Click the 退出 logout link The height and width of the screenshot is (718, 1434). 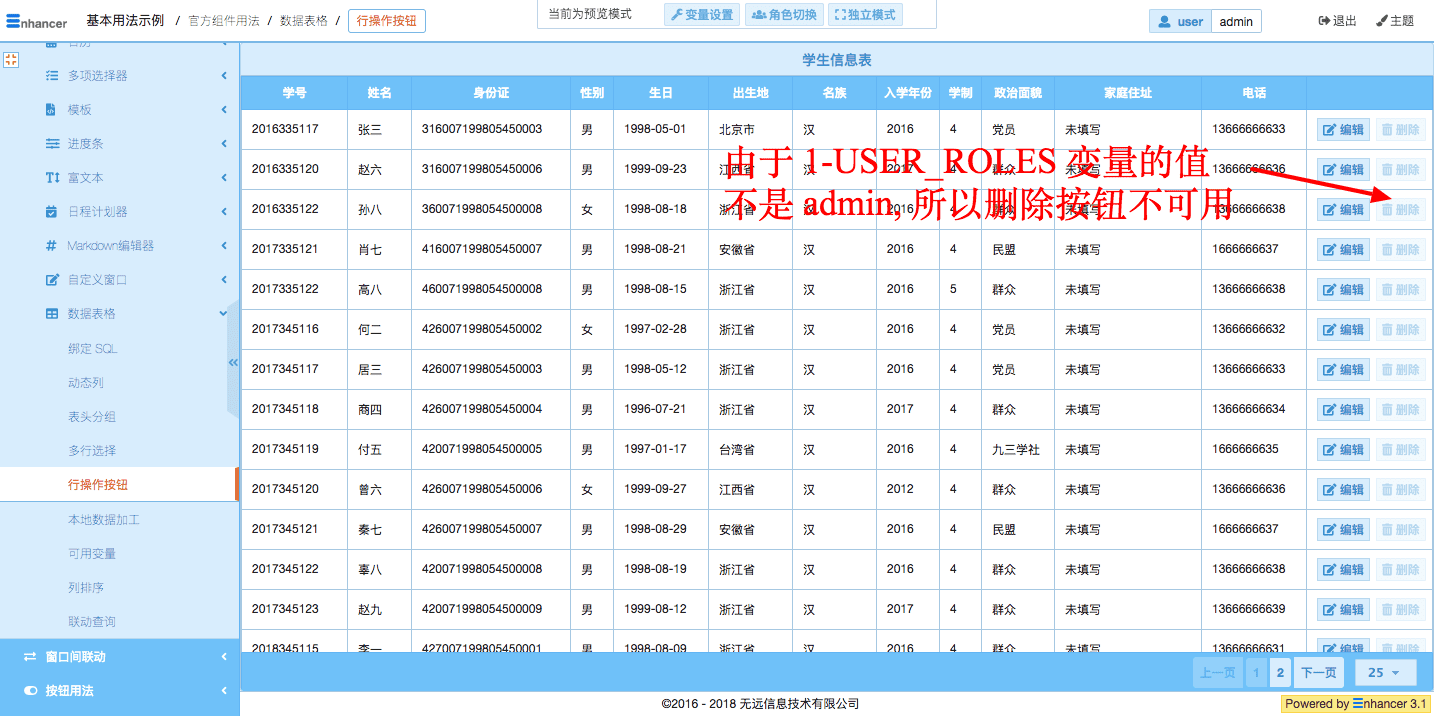[1337, 21]
